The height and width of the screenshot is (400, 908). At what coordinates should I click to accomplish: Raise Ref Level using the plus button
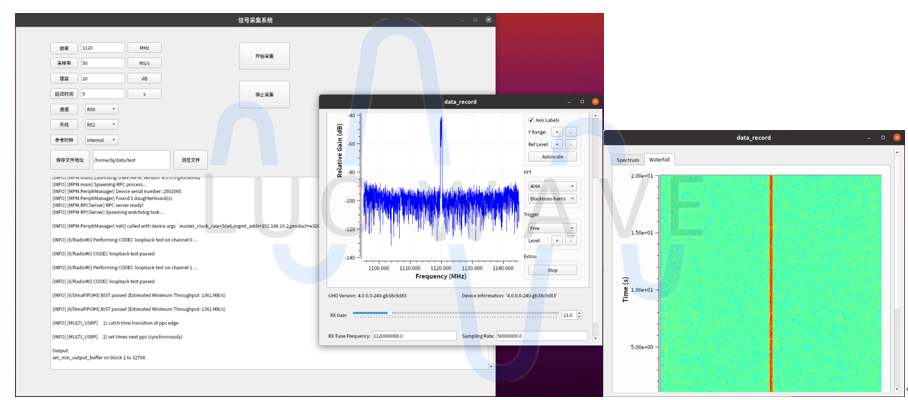[557, 144]
